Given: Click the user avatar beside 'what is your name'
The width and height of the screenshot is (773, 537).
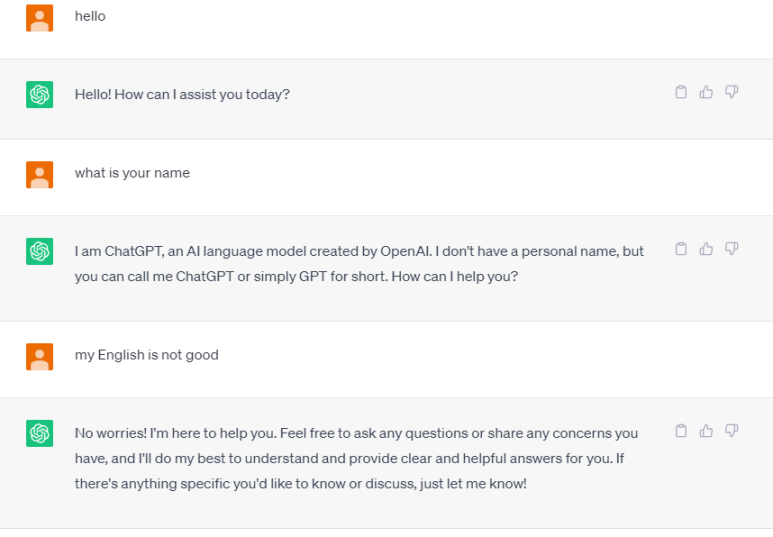Looking at the screenshot, I should coord(39,175).
